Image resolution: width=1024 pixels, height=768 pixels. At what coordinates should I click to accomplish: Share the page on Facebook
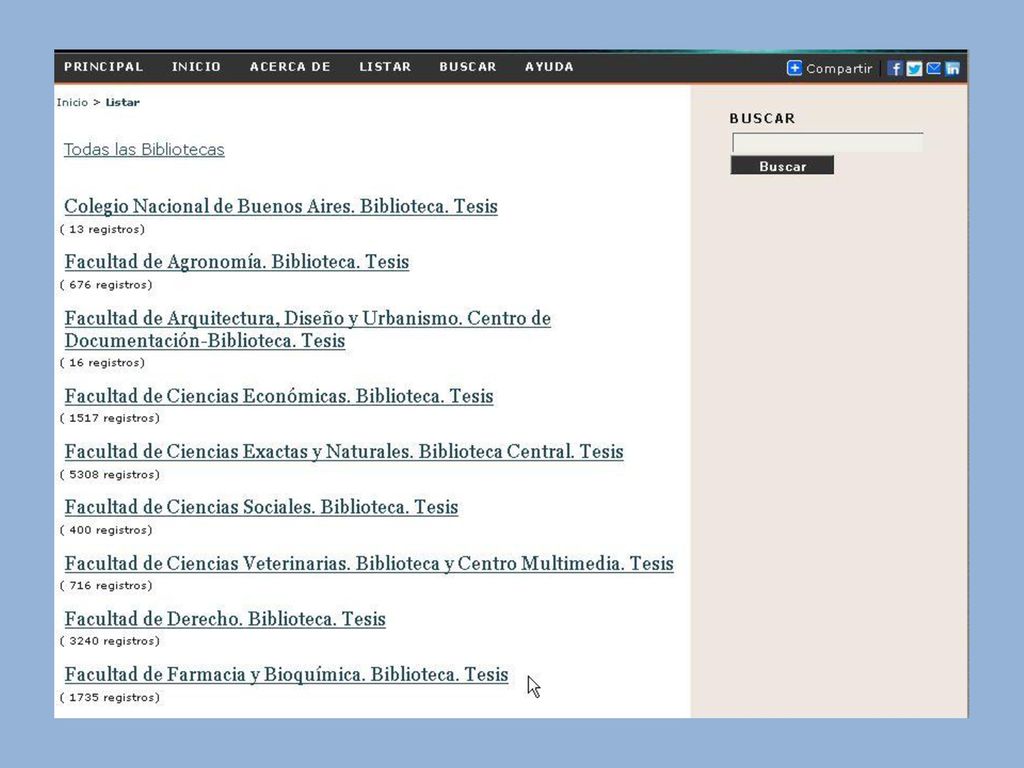tap(895, 69)
